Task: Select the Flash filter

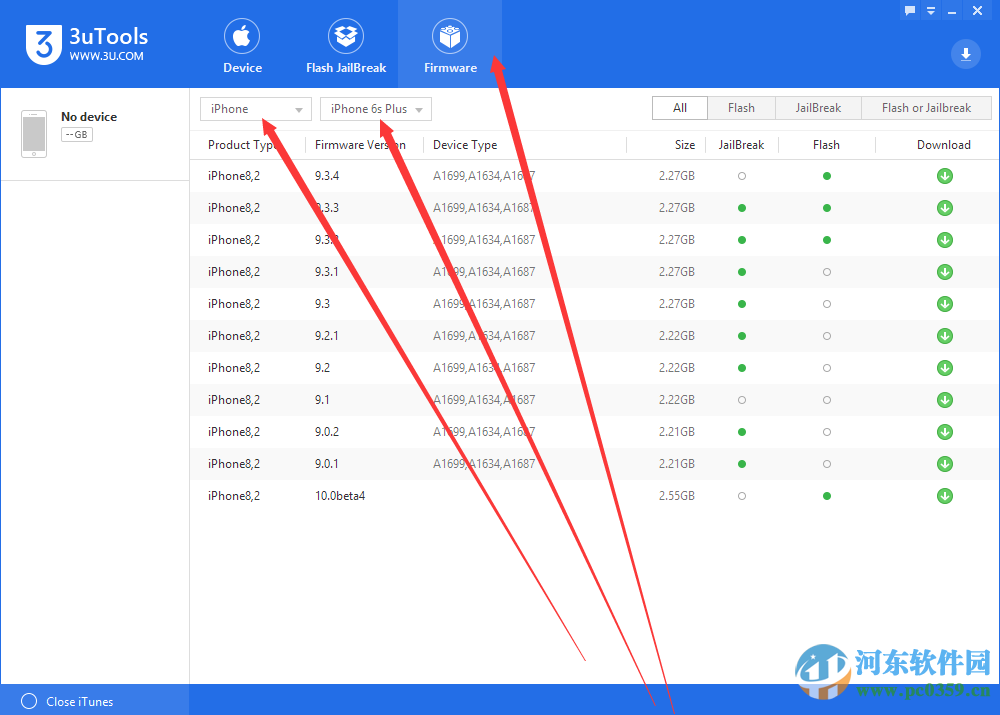Action: click(x=741, y=107)
